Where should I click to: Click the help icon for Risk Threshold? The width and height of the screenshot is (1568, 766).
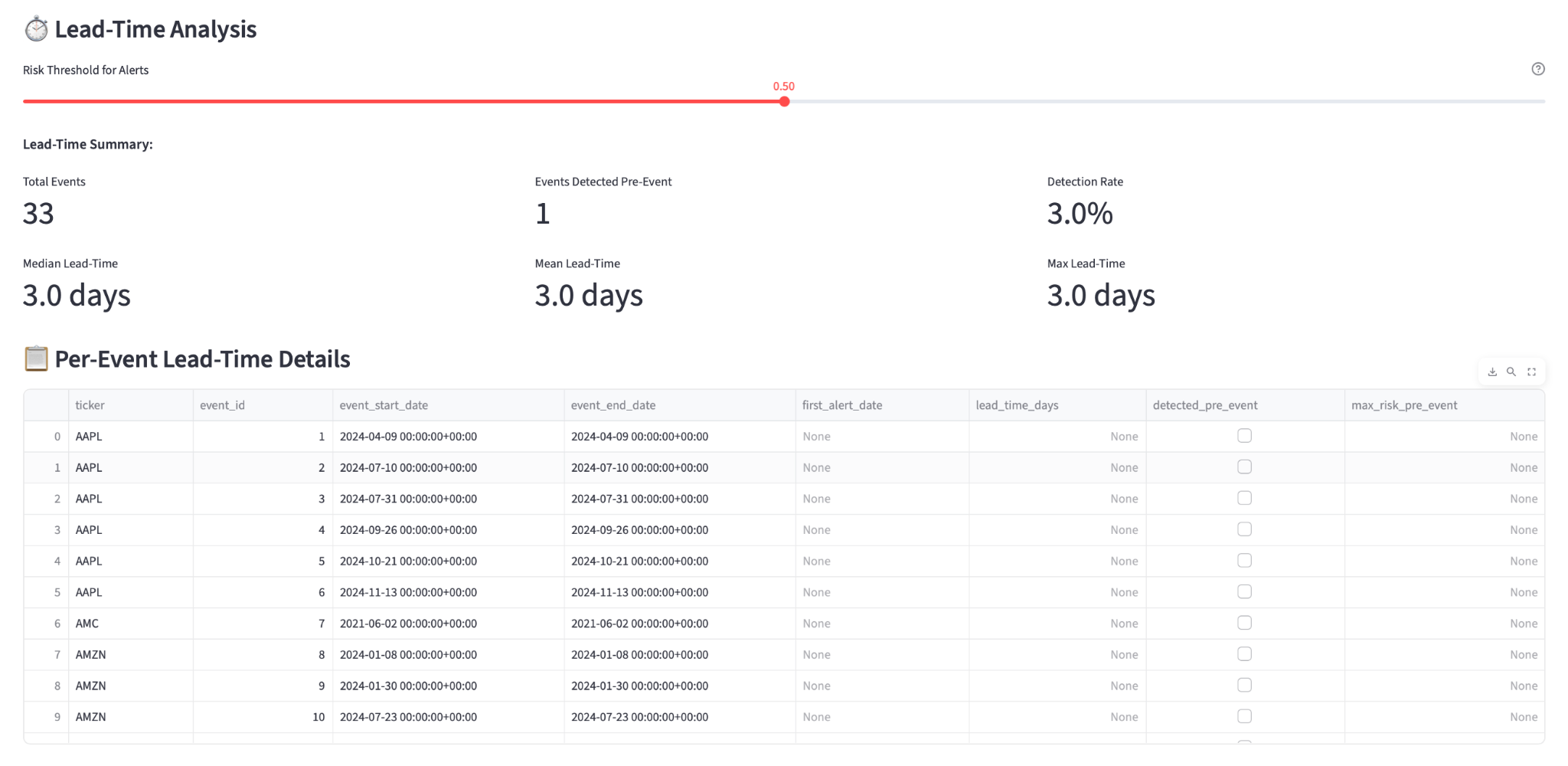[x=1537, y=69]
